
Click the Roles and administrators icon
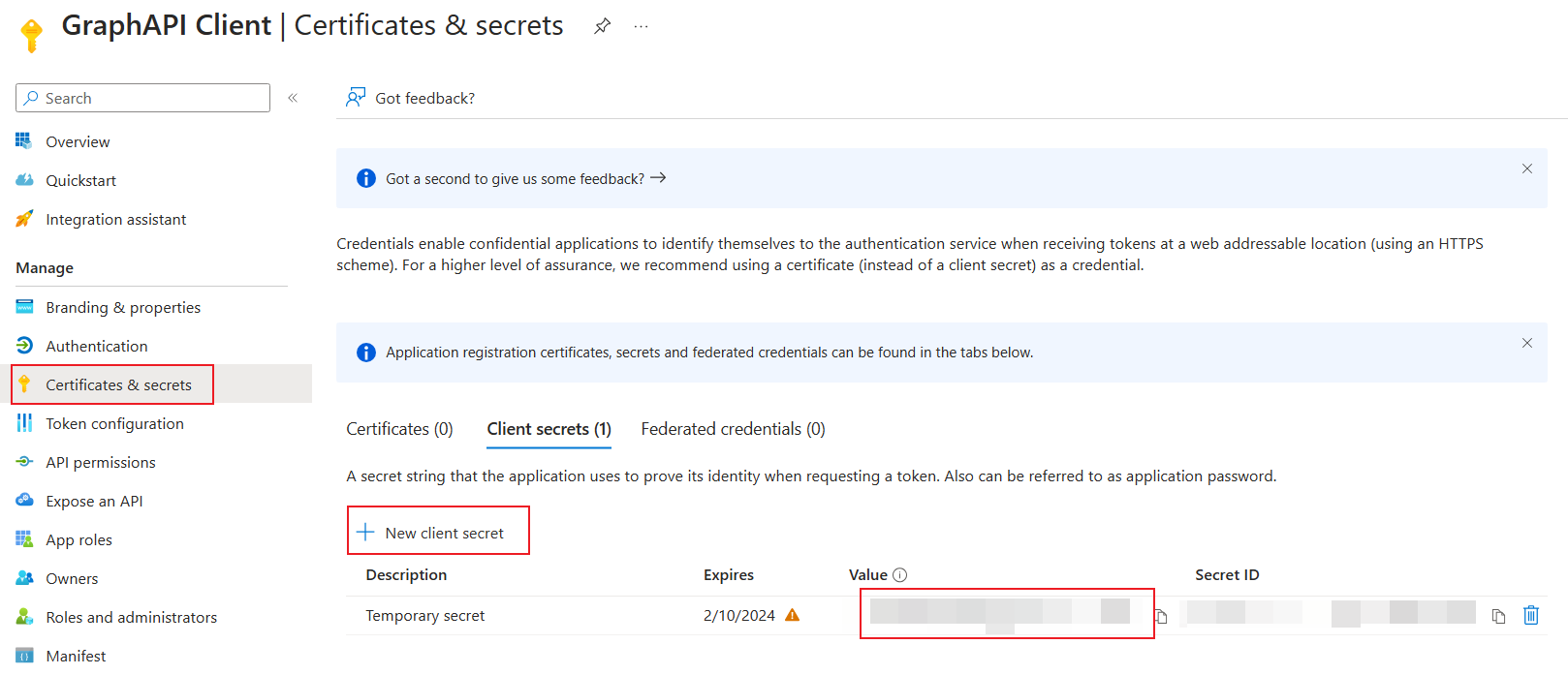tap(24, 617)
